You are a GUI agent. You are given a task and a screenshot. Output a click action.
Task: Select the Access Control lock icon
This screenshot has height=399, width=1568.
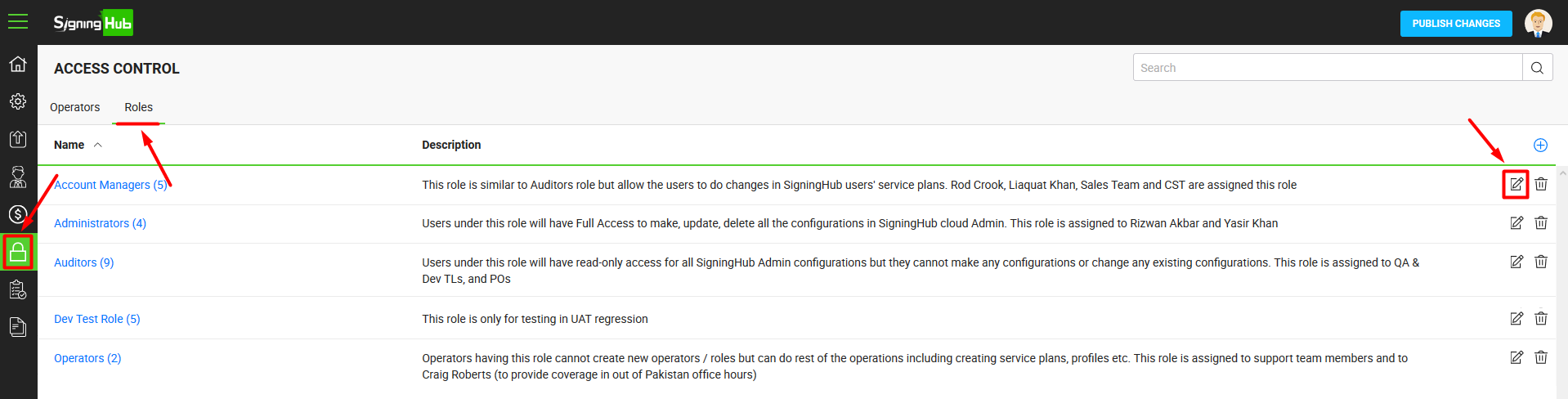[18, 252]
